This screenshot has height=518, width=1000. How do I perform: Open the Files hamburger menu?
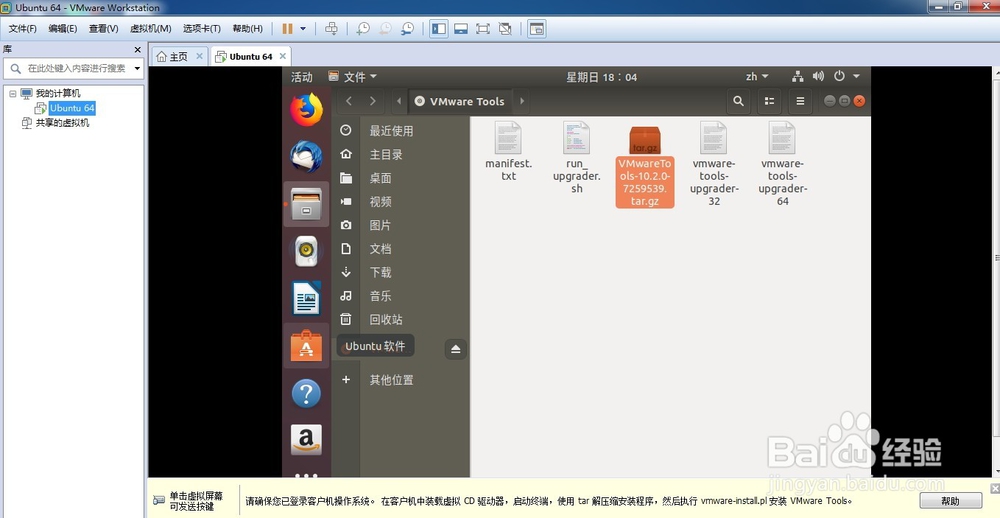click(800, 101)
